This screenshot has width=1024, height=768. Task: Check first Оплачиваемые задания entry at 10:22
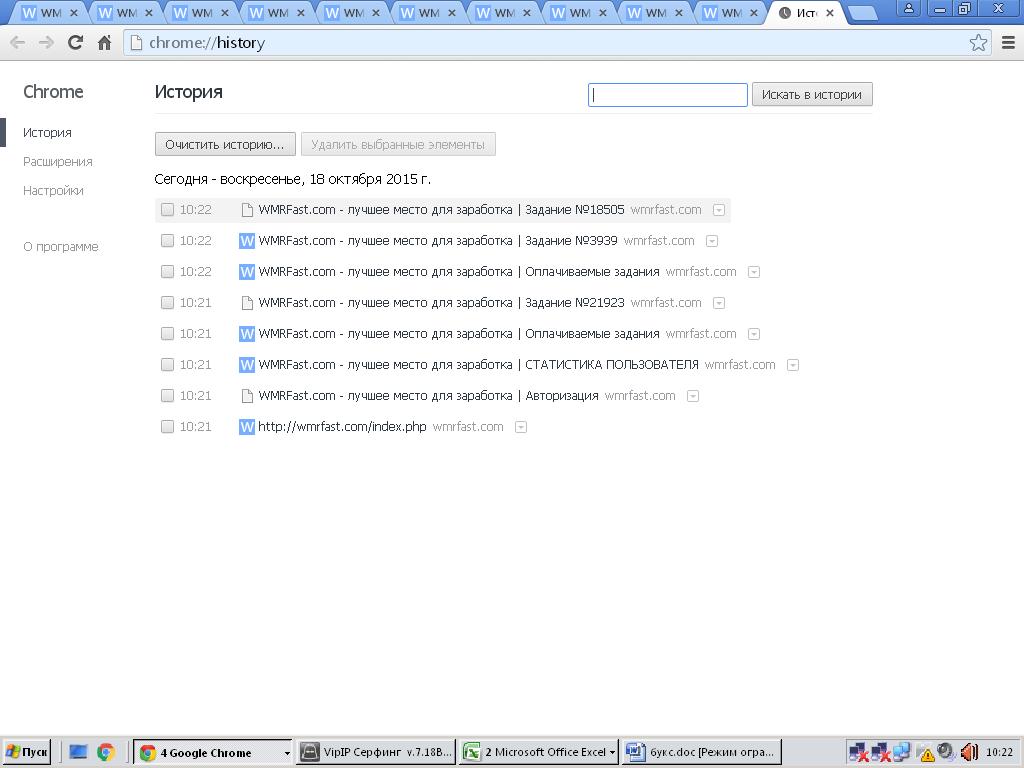point(167,272)
